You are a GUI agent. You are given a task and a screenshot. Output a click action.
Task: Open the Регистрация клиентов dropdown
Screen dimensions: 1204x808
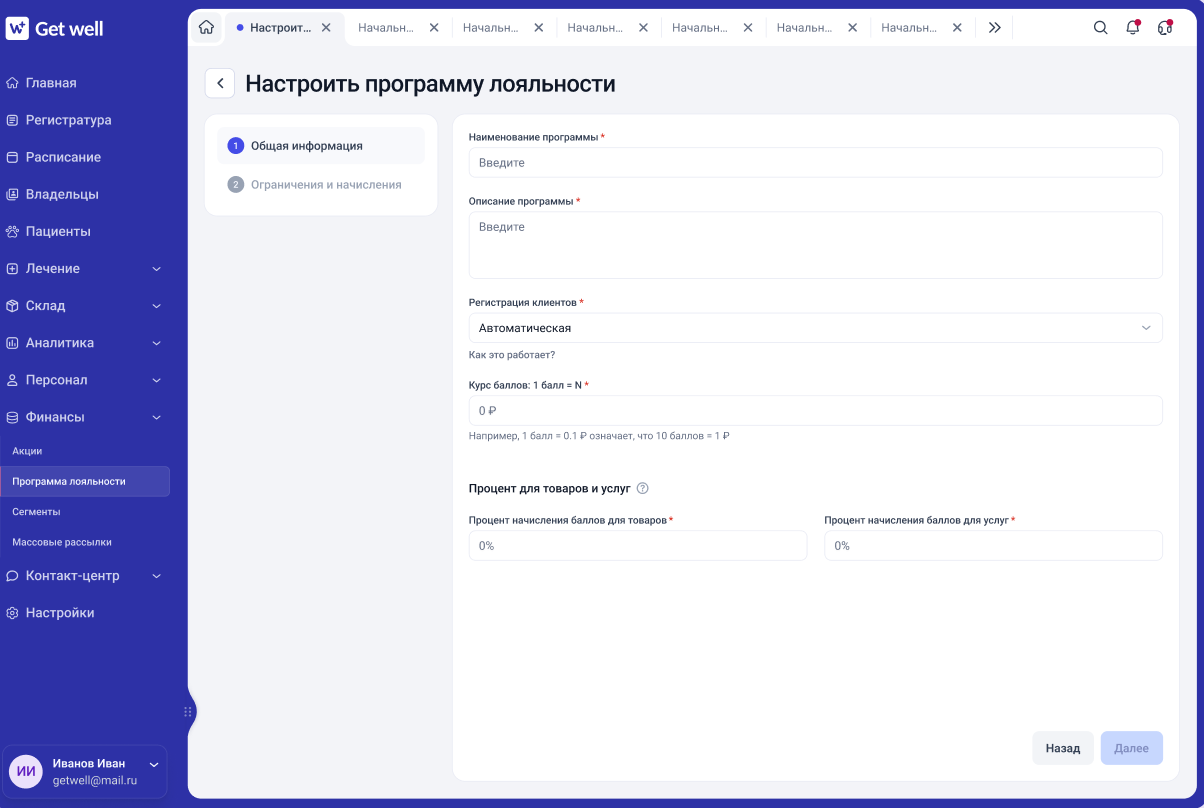(x=815, y=328)
